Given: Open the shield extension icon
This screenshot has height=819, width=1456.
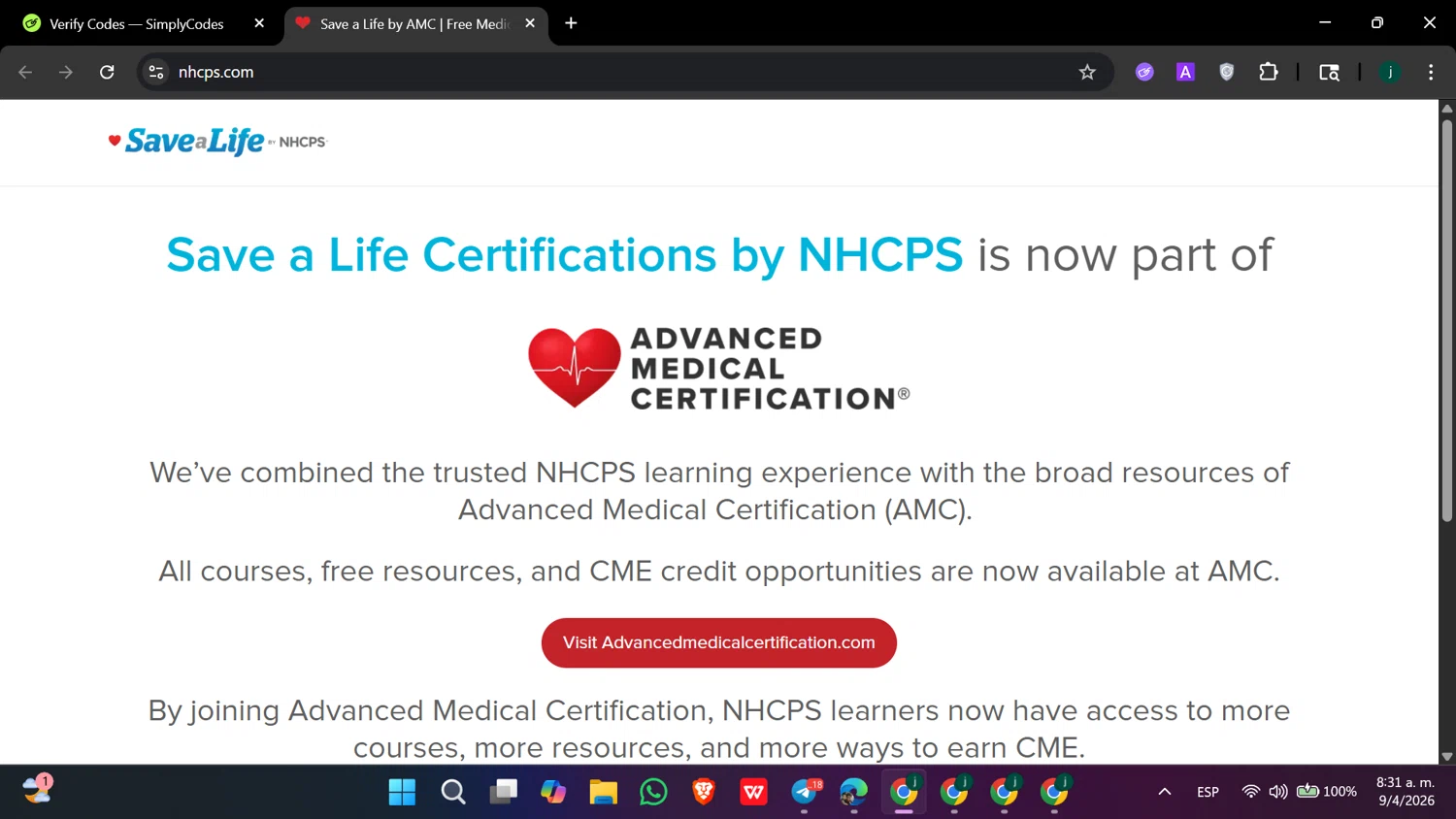Looking at the screenshot, I should point(1227,72).
